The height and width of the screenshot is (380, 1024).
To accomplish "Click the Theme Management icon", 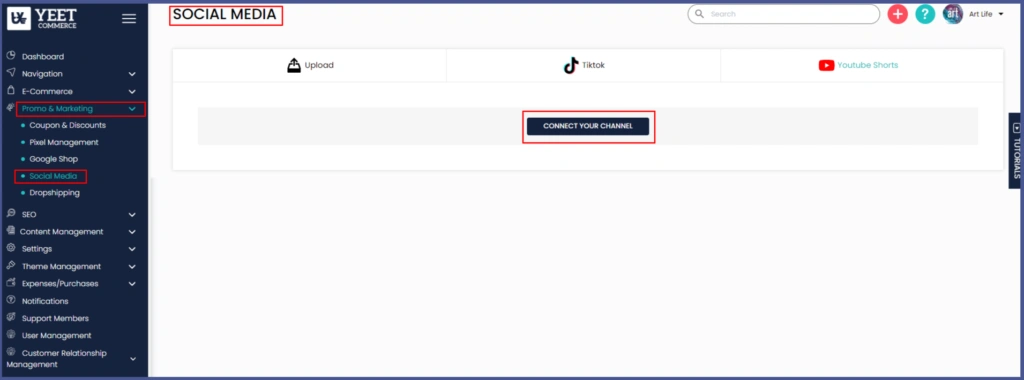I will (10, 266).
